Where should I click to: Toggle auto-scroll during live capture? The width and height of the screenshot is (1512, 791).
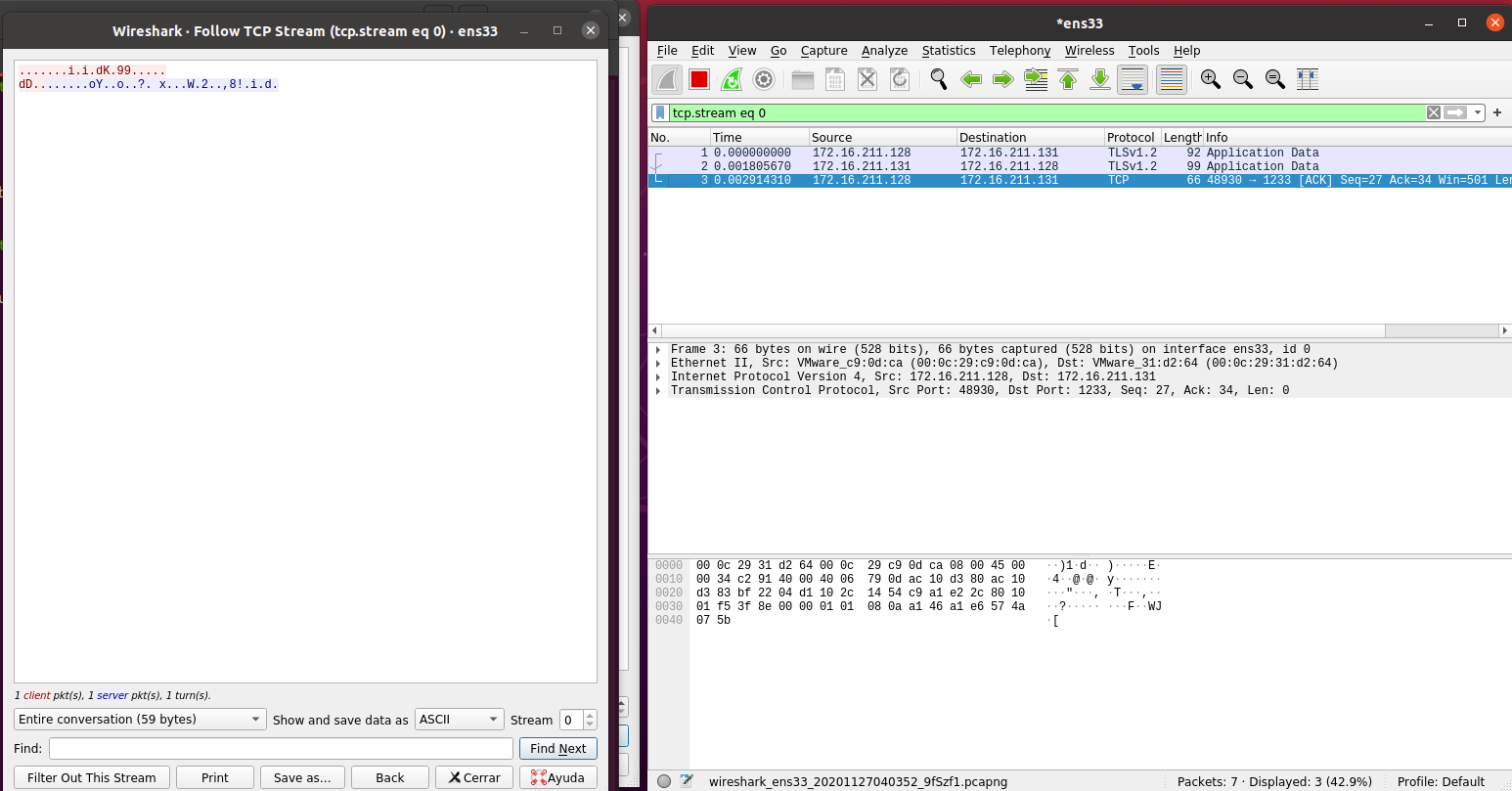coord(1133,80)
